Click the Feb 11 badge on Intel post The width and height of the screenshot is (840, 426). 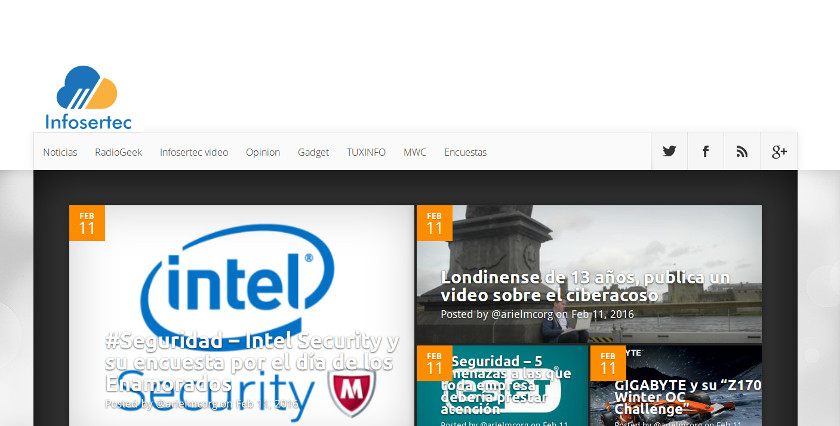(87, 223)
